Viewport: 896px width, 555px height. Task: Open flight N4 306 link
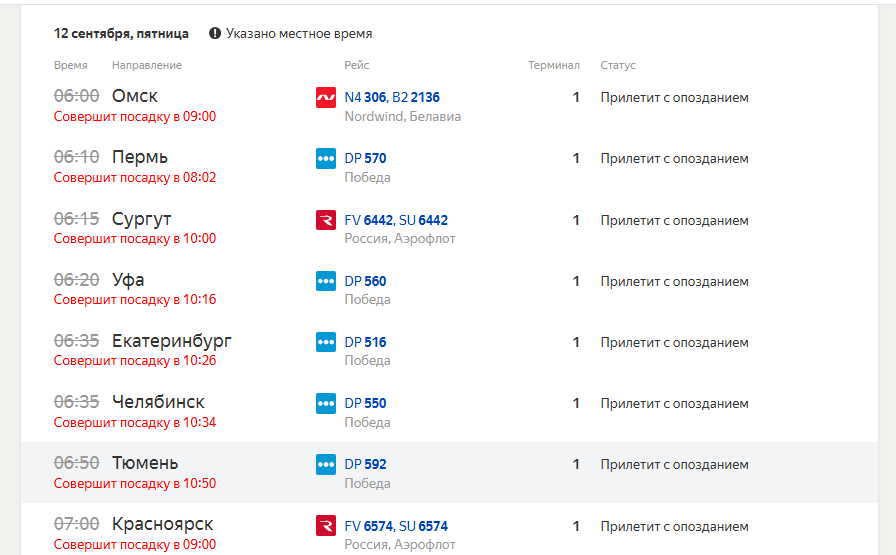[x=365, y=97]
